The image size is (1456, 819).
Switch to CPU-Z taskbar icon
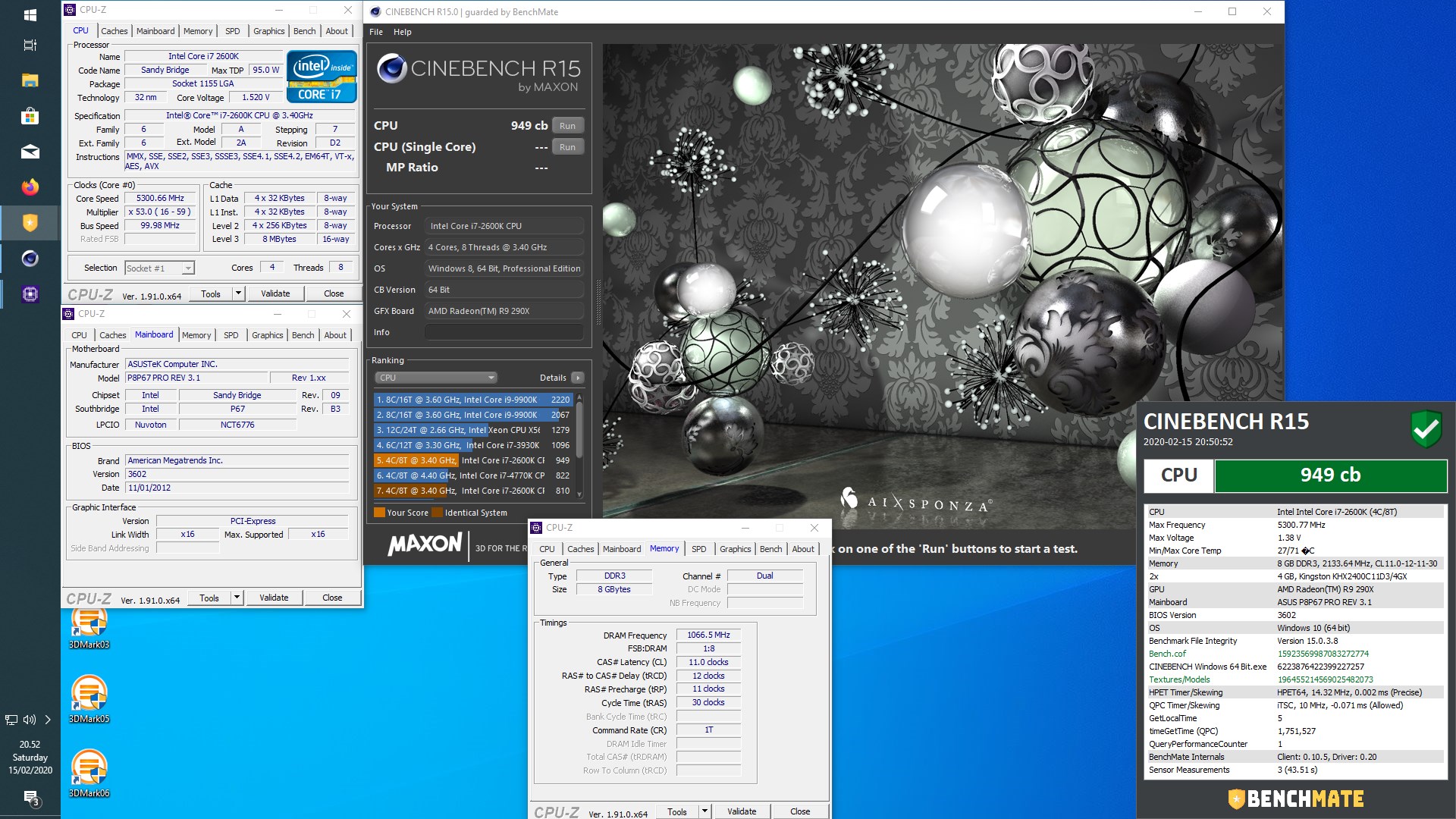tap(30, 294)
